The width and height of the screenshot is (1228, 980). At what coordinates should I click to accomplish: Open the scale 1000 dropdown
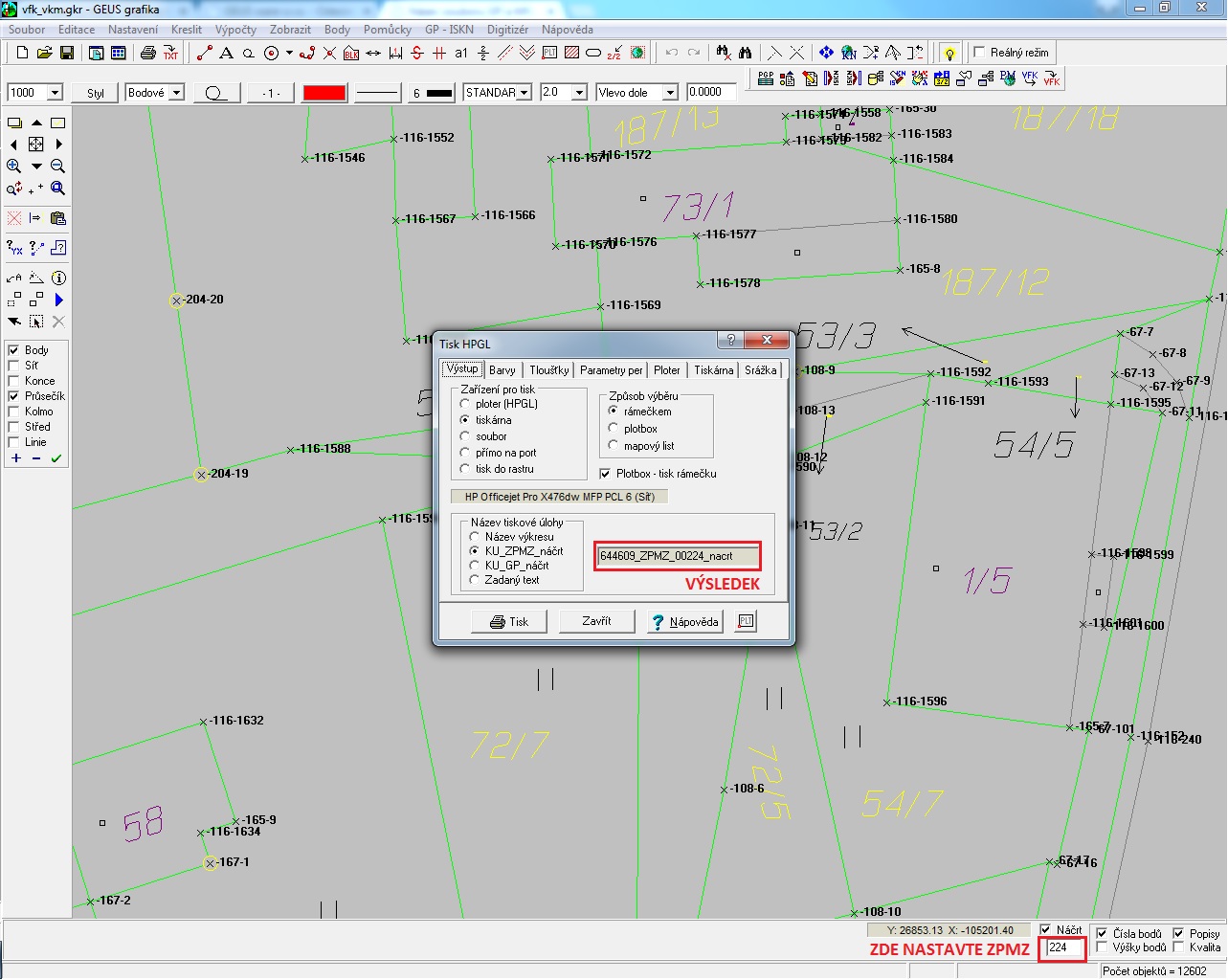[x=55, y=93]
